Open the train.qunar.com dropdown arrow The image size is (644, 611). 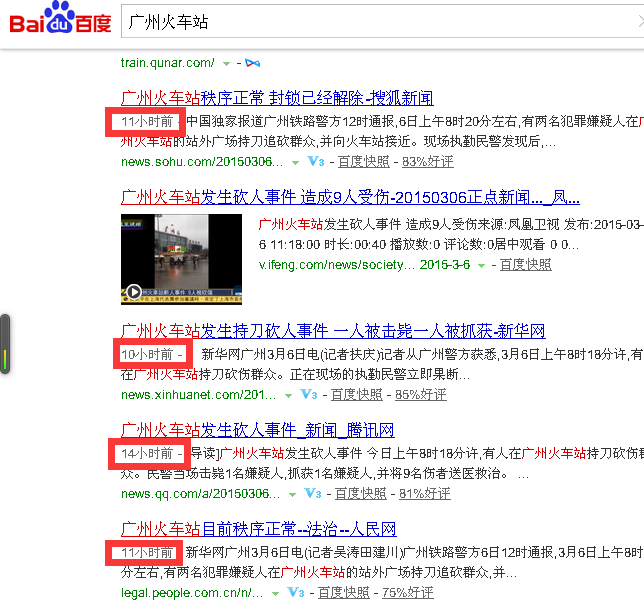click(x=226, y=64)
